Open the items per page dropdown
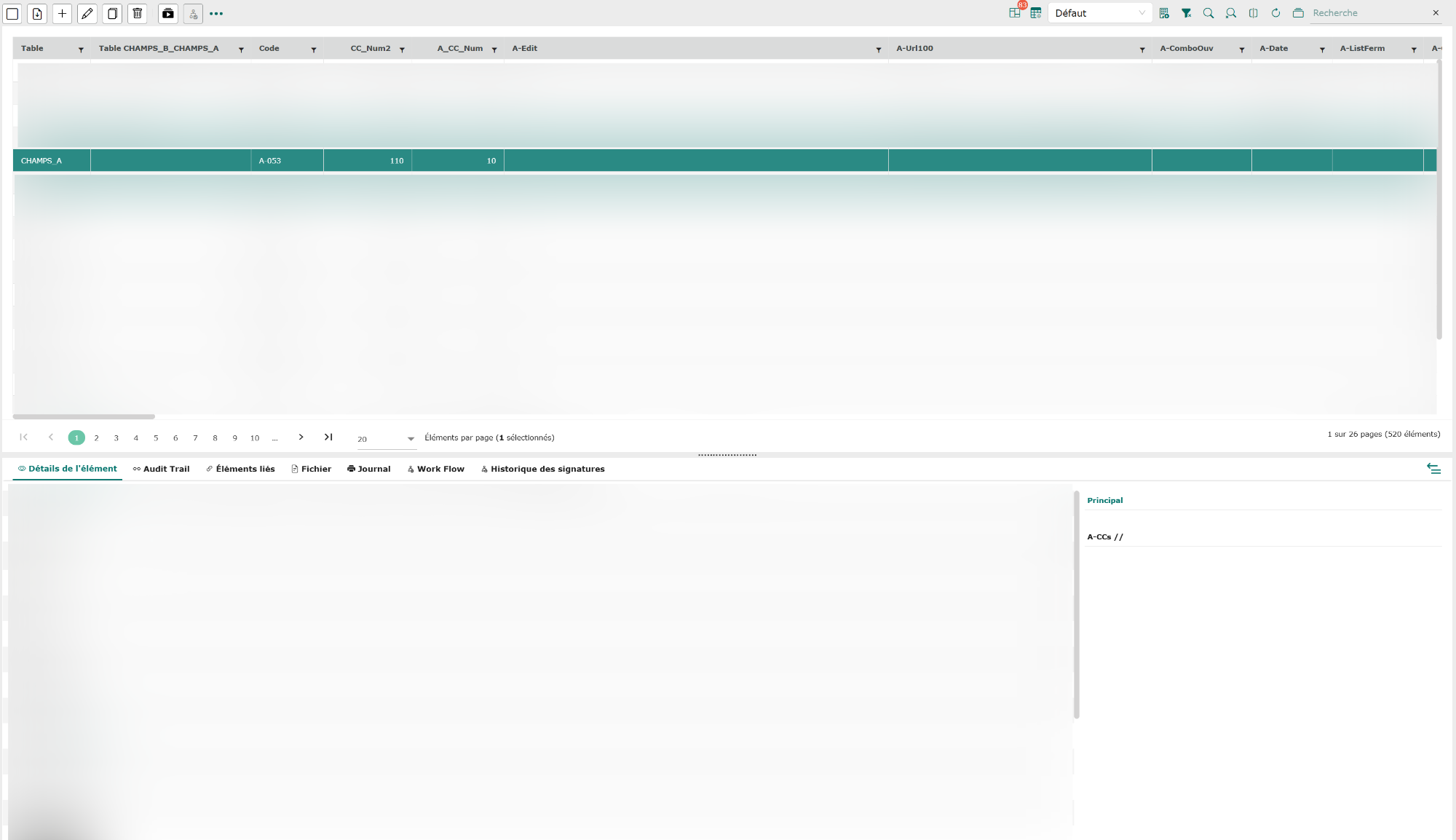1456x840 pixels. tap(386, 439)
